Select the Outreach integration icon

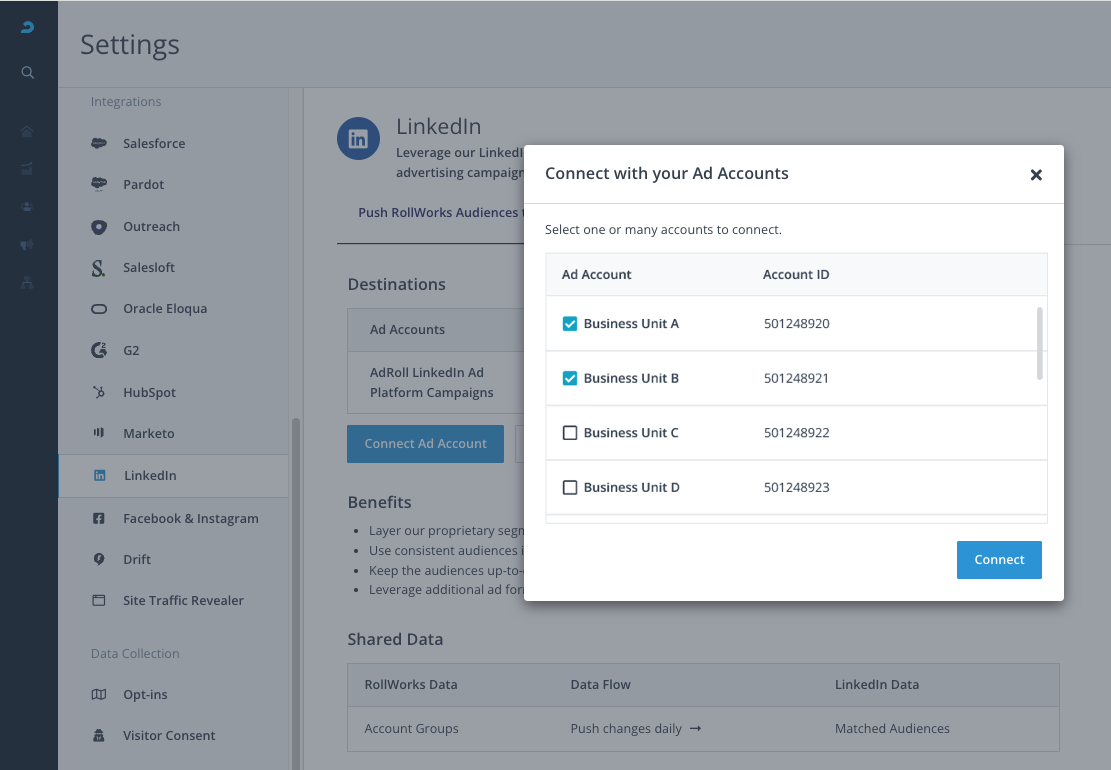99,227
